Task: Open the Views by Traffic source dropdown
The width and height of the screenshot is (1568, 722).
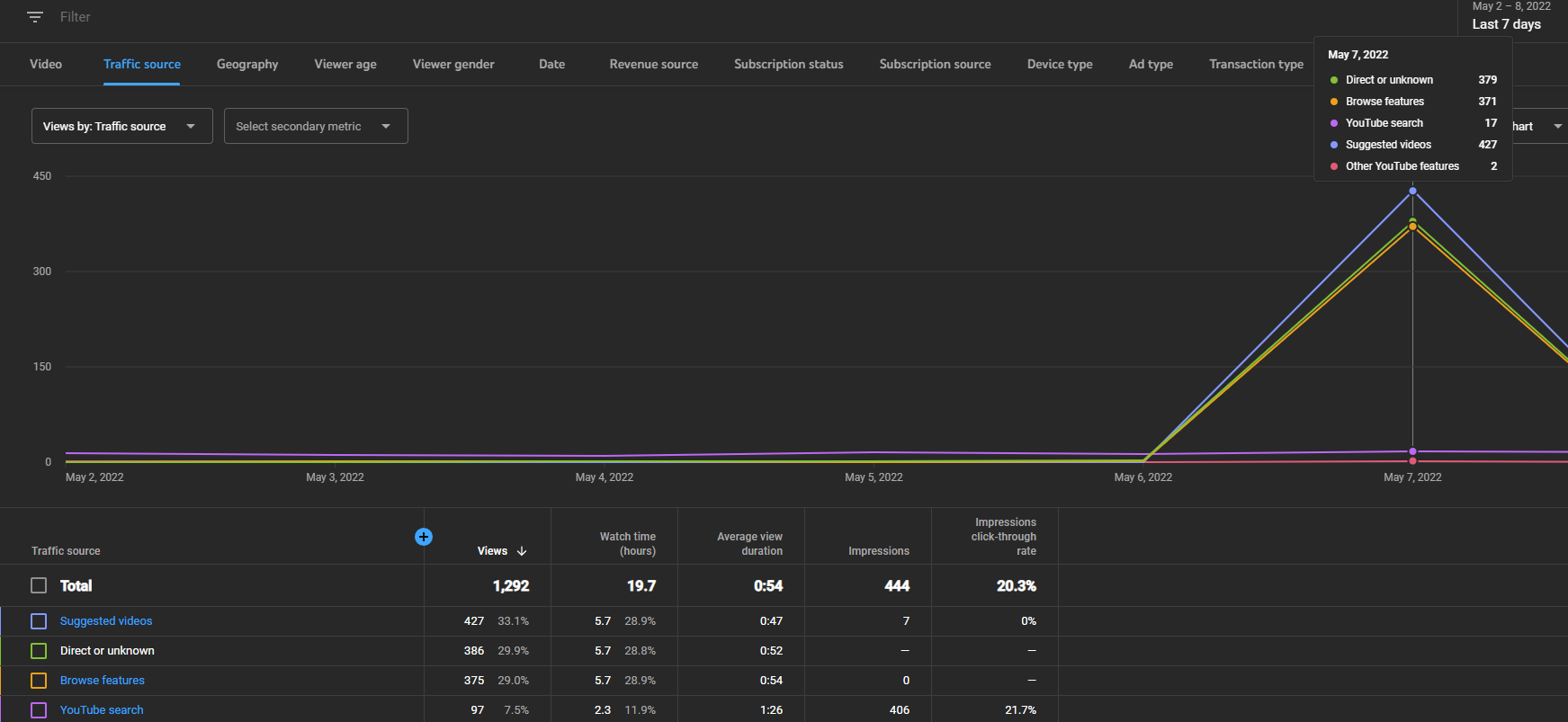Action: coord(122,126)
